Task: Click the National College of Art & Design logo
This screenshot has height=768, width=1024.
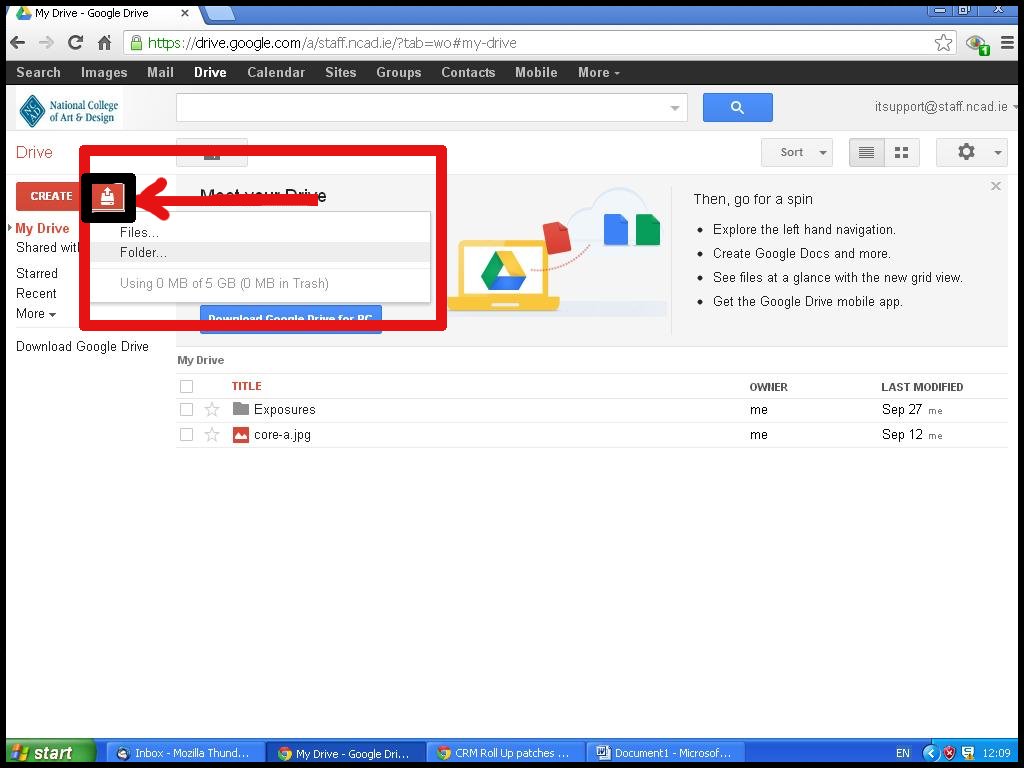Action: click(x=69, y=110)
